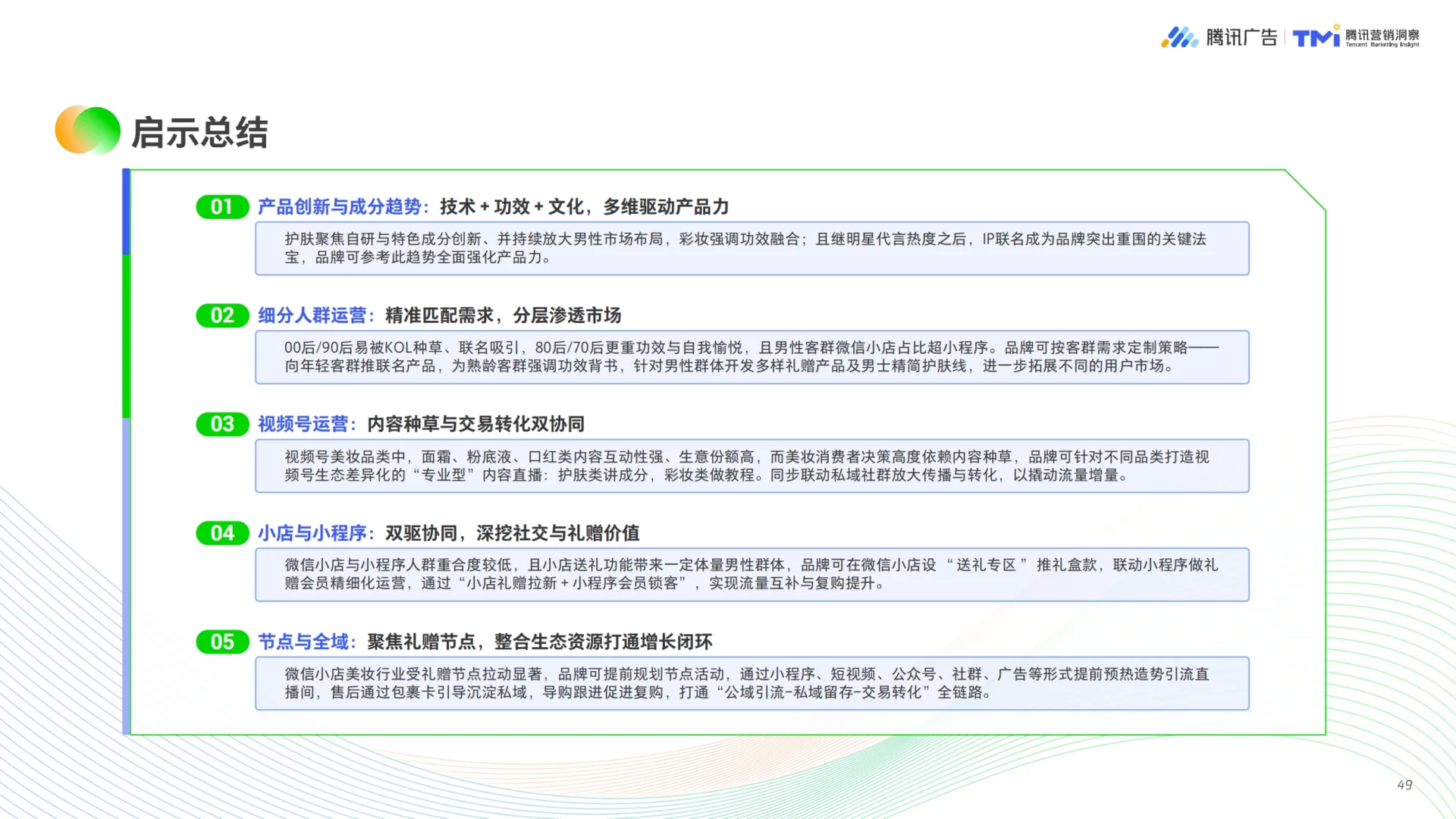This screenshot has width=1456, height=819.
Task: Click the green 01 number badge
Action: coord(222,207)
